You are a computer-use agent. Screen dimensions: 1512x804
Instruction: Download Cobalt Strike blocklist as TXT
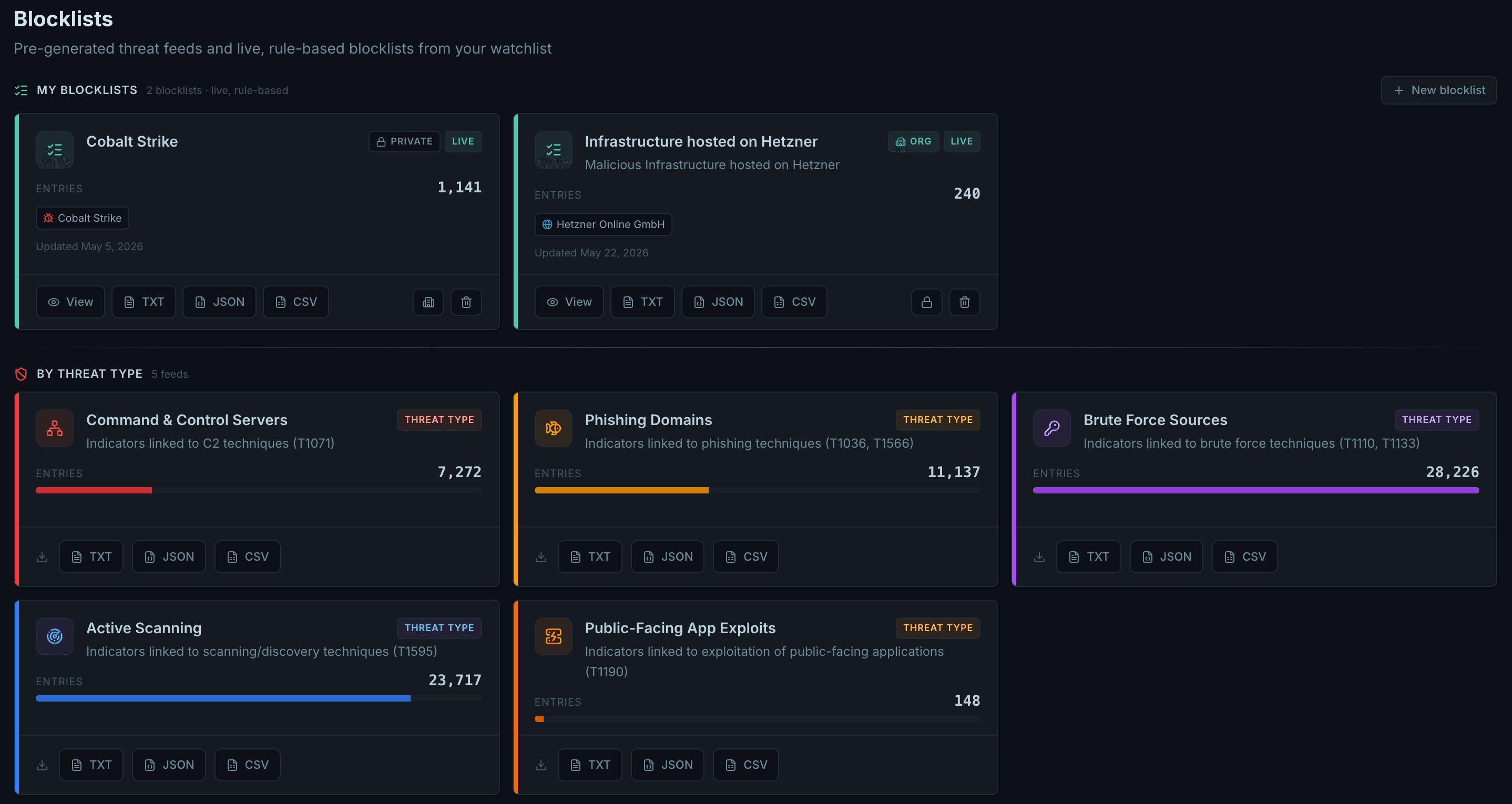click(144, 302)
